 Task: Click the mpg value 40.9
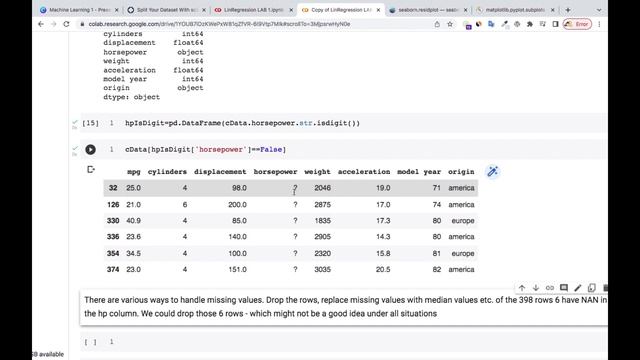pos(133,221)
